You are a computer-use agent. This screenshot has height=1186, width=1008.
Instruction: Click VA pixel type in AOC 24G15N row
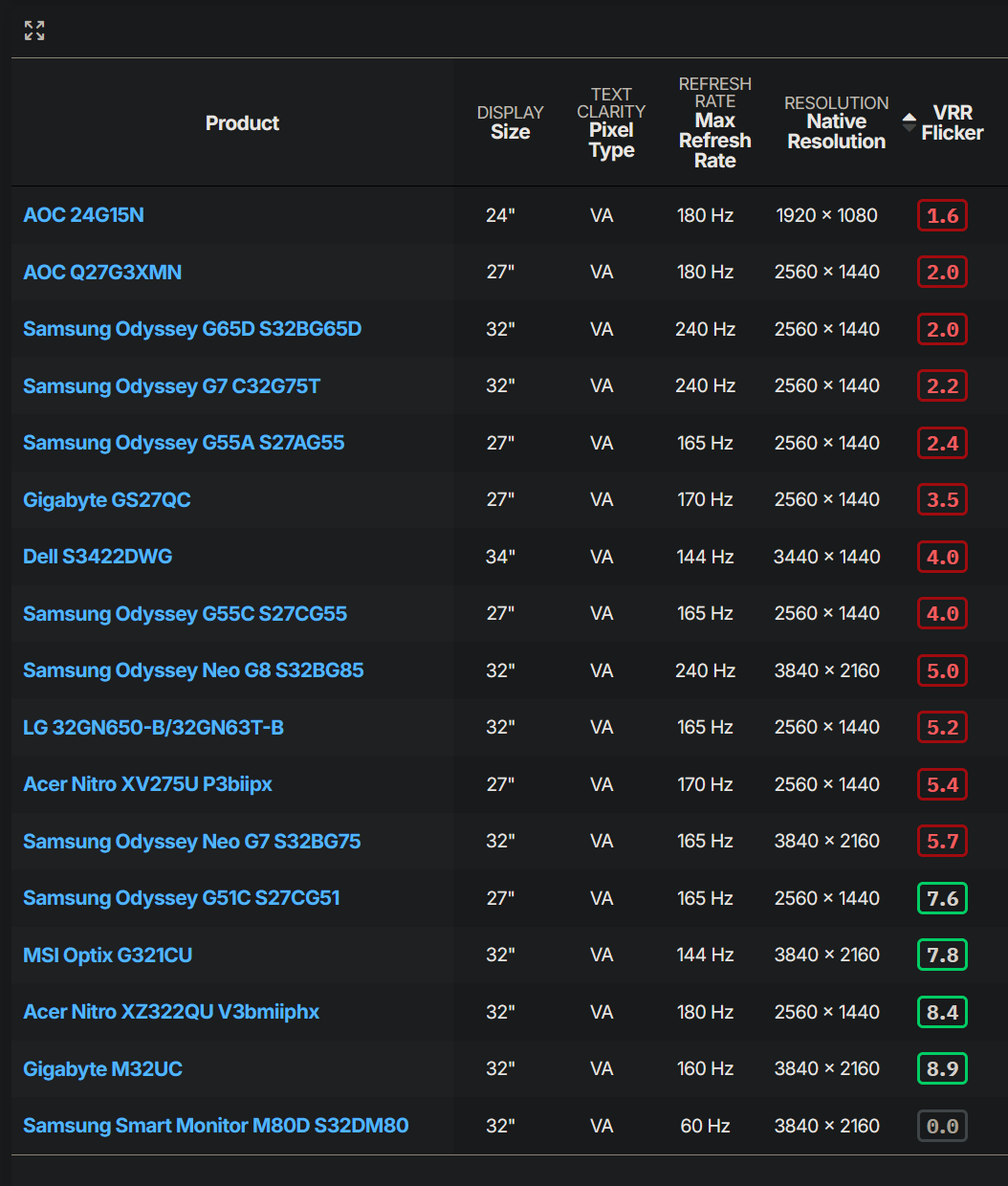point(602,215)
